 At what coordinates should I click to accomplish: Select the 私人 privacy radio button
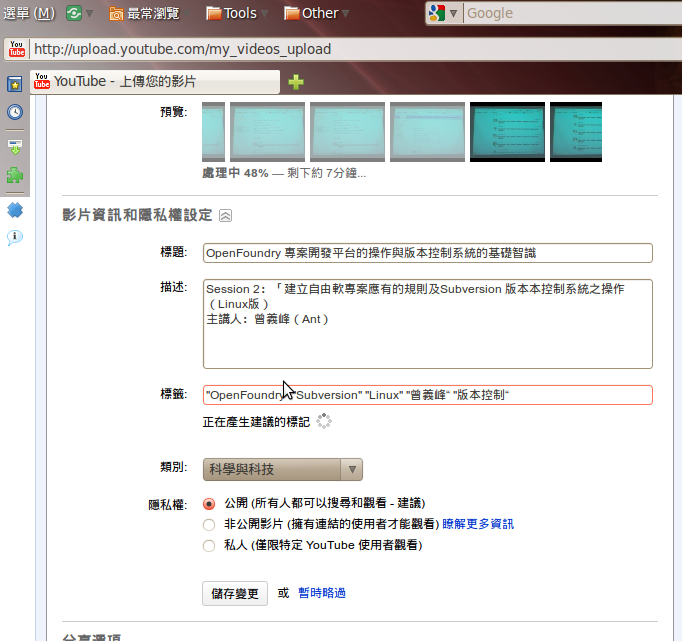click(209, 546)
